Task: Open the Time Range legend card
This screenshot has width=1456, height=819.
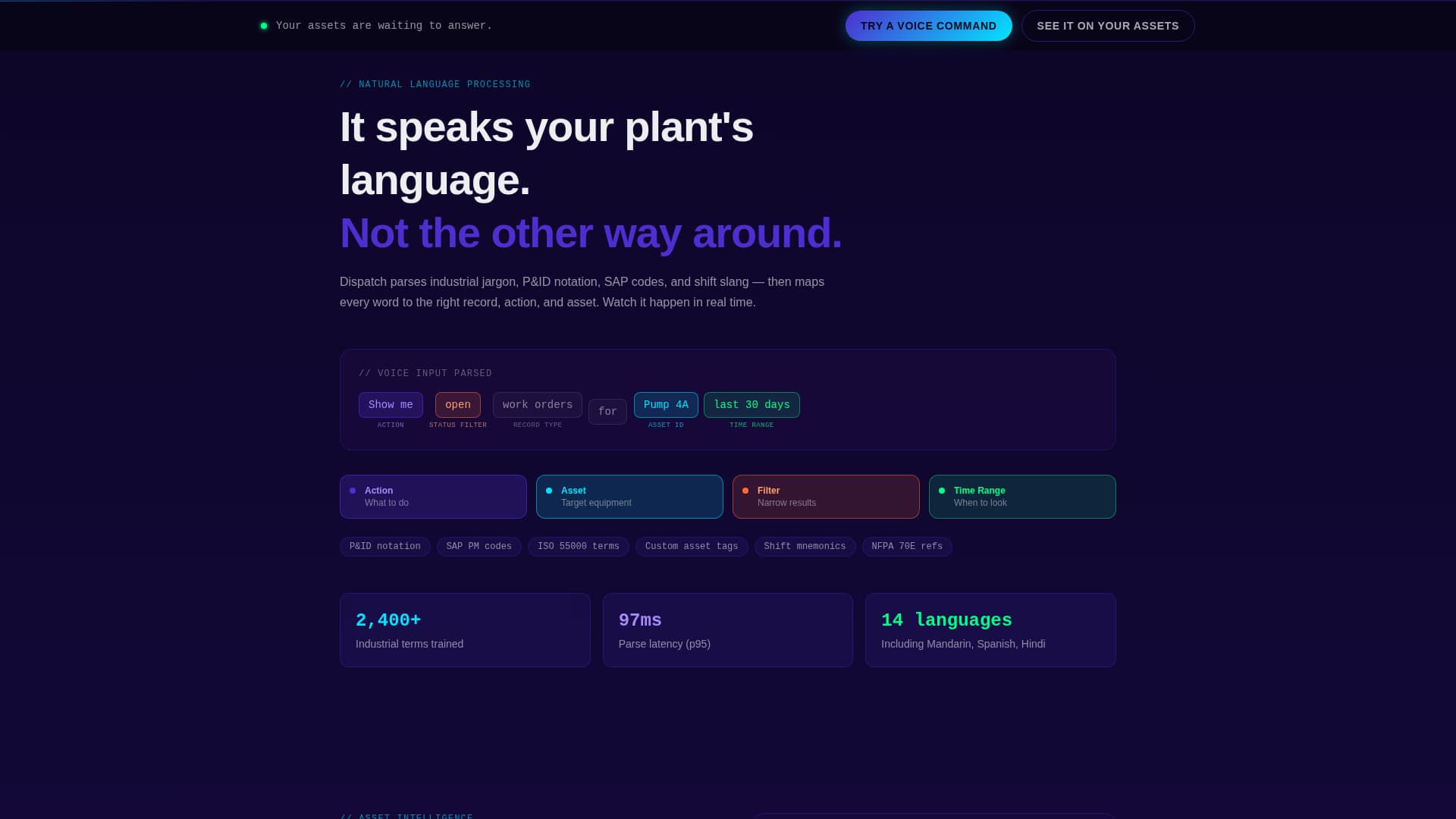Action: [1022, 497]
